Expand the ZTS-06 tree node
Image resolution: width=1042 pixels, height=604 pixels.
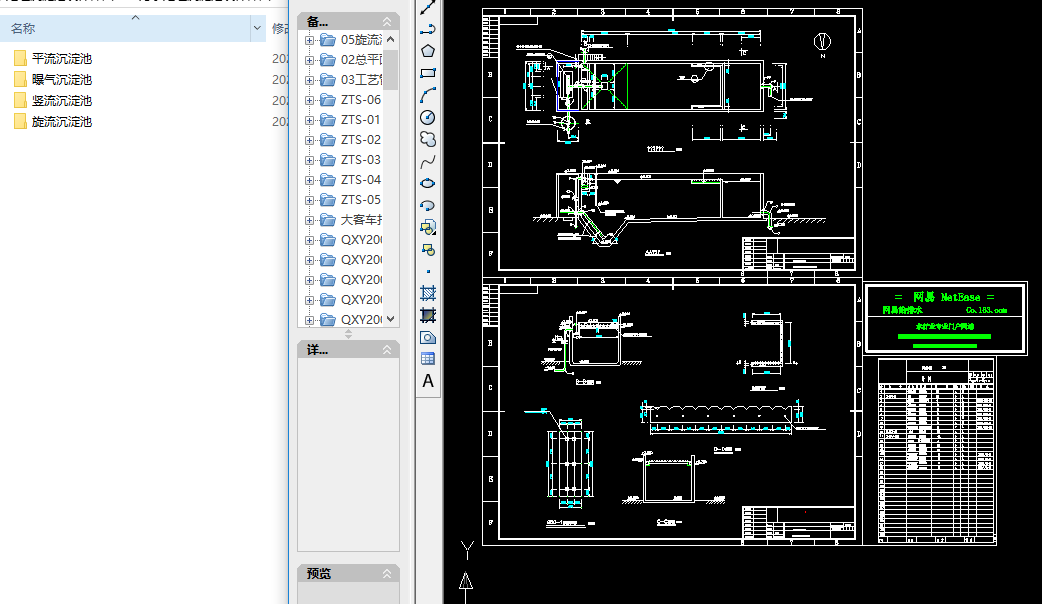click(x=309, y=100)
